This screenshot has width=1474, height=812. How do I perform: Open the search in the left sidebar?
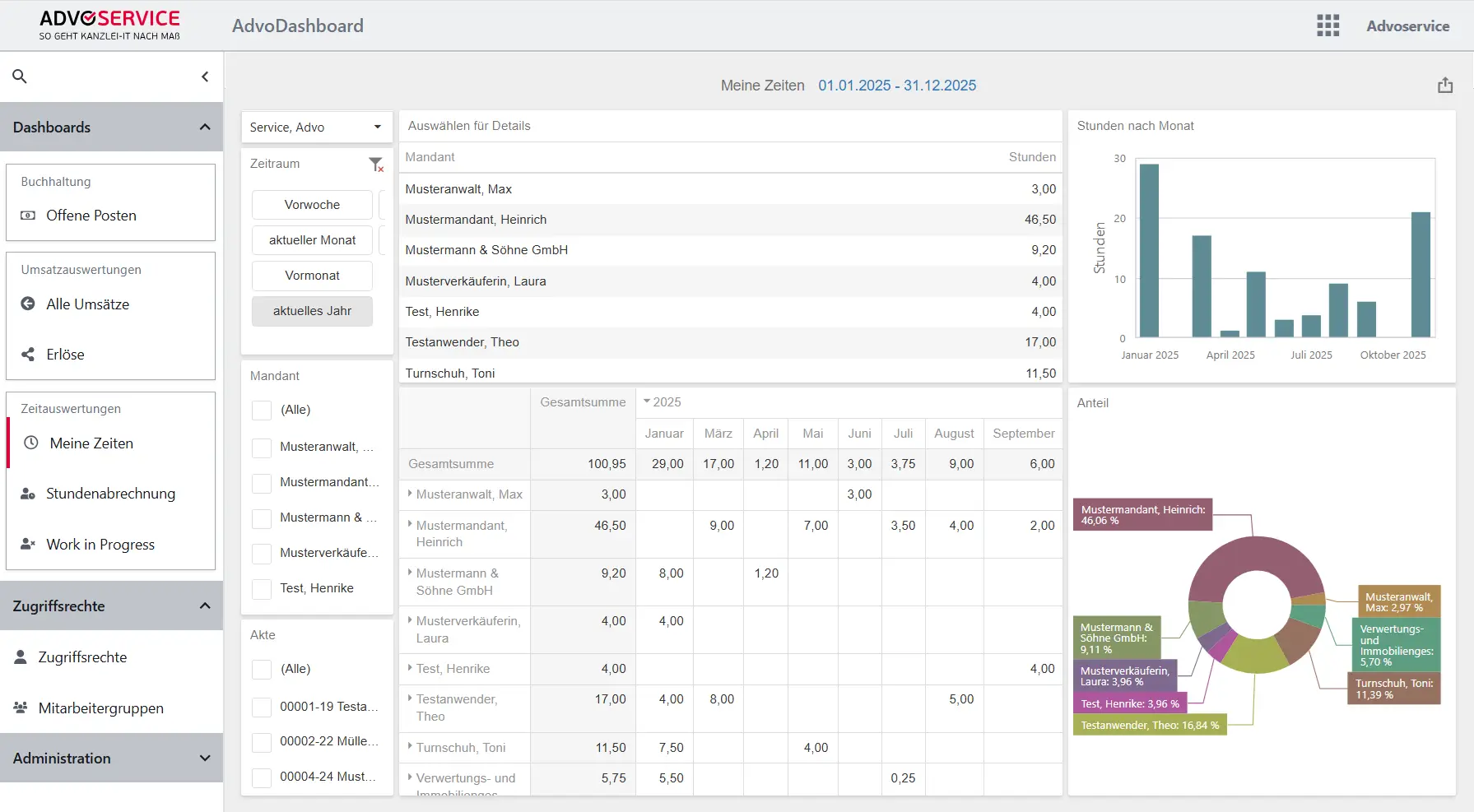coord(20,76)
